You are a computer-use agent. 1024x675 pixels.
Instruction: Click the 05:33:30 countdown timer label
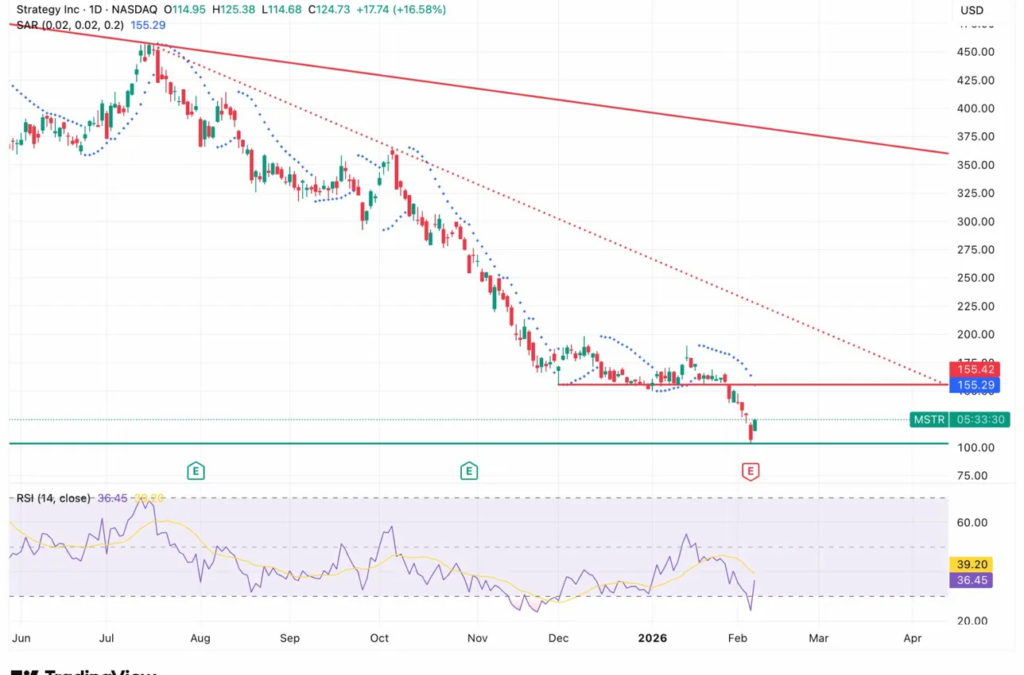coord(980,420)
